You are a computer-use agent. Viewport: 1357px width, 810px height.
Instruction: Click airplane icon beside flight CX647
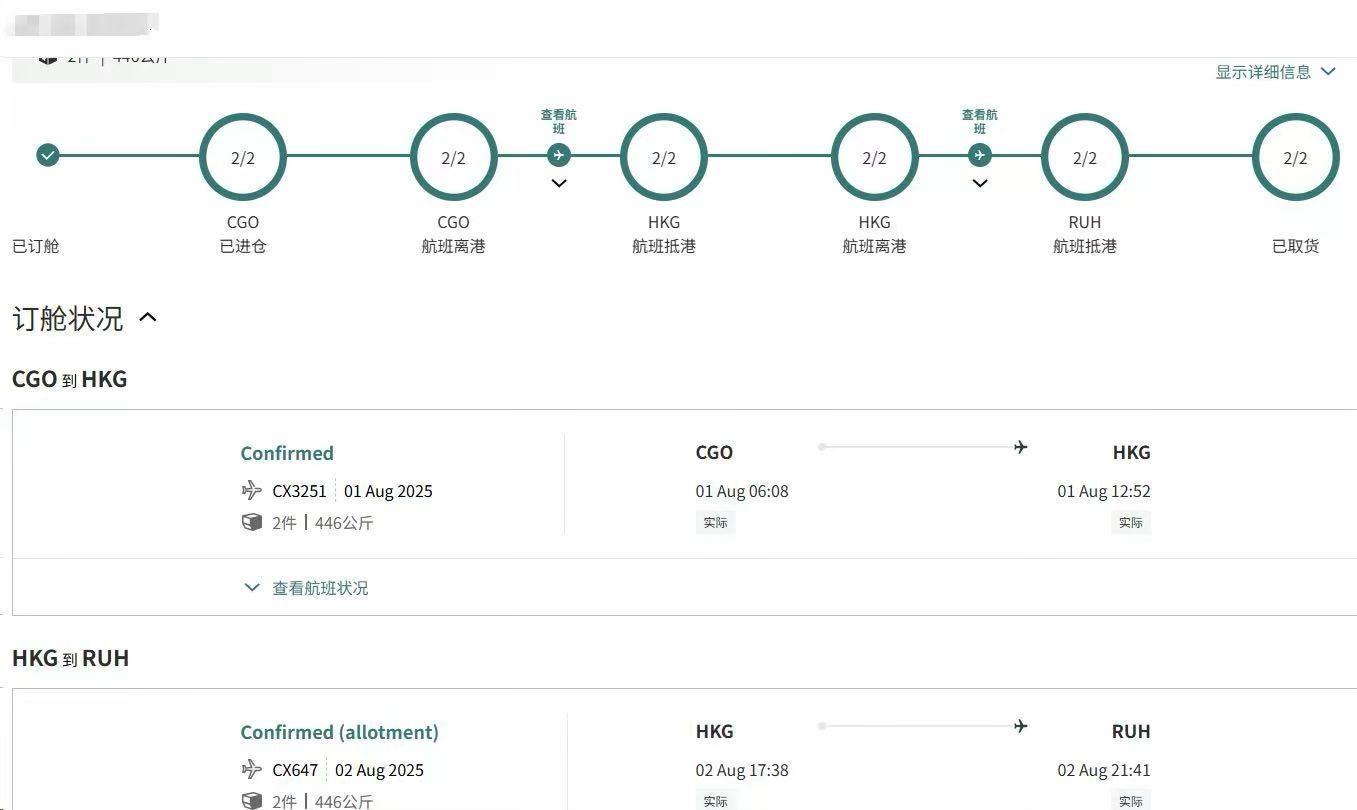click(x=252, y=770)
